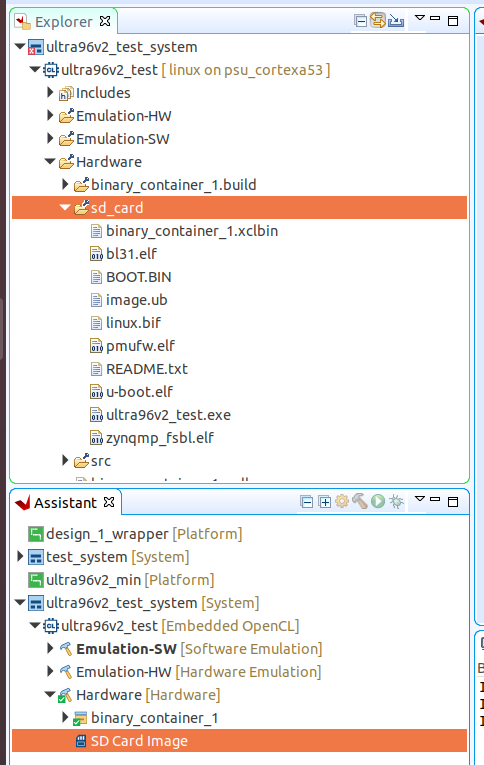Minimize the Explorer view
The height and width of the screenshot is (765, 484).
(x=435, y=18)
